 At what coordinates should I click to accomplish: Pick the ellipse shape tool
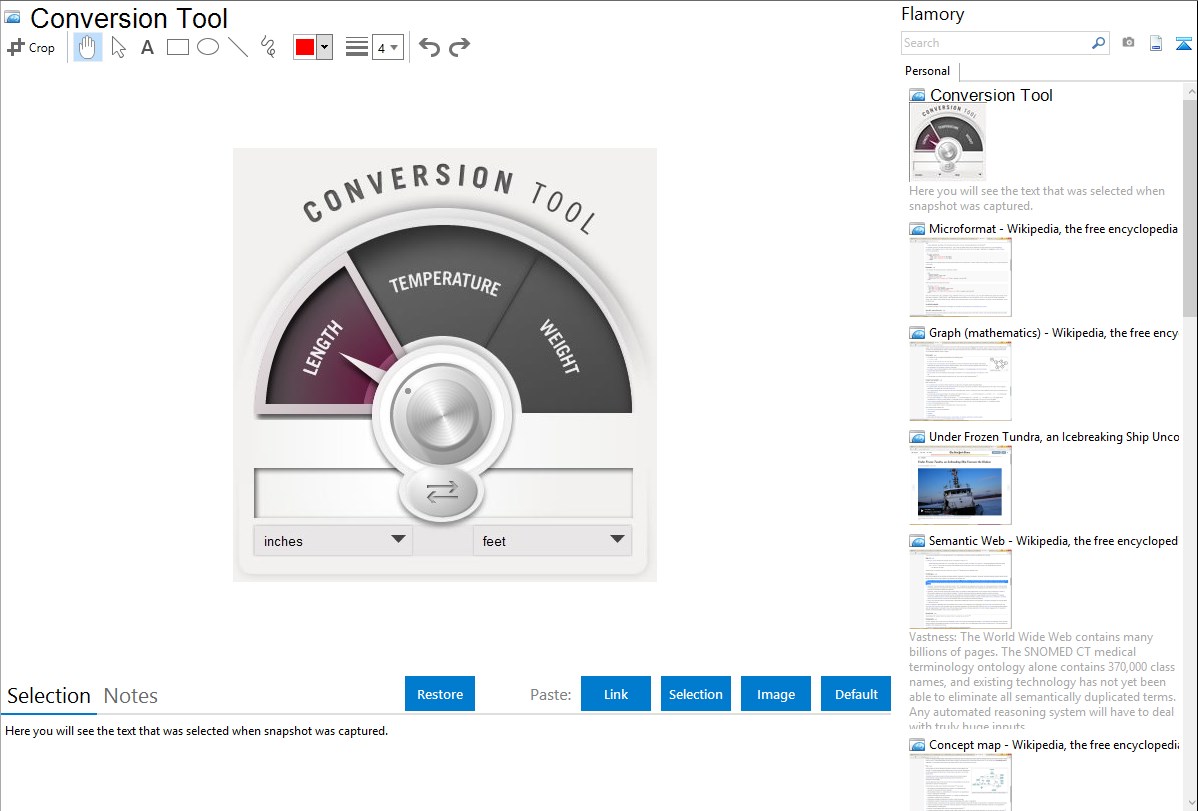[x=208, y=47]
